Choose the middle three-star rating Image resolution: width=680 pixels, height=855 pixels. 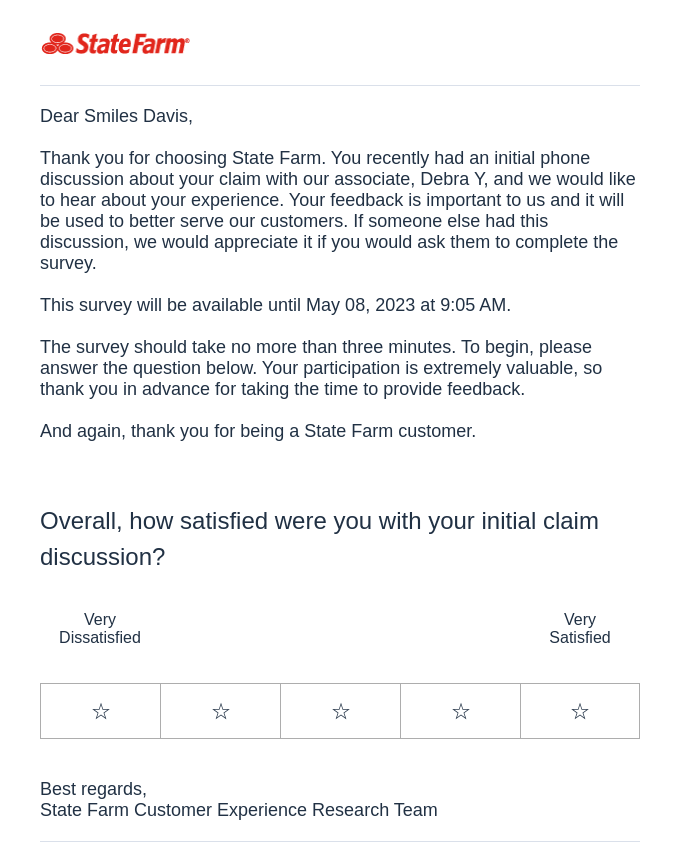(340, 711)
